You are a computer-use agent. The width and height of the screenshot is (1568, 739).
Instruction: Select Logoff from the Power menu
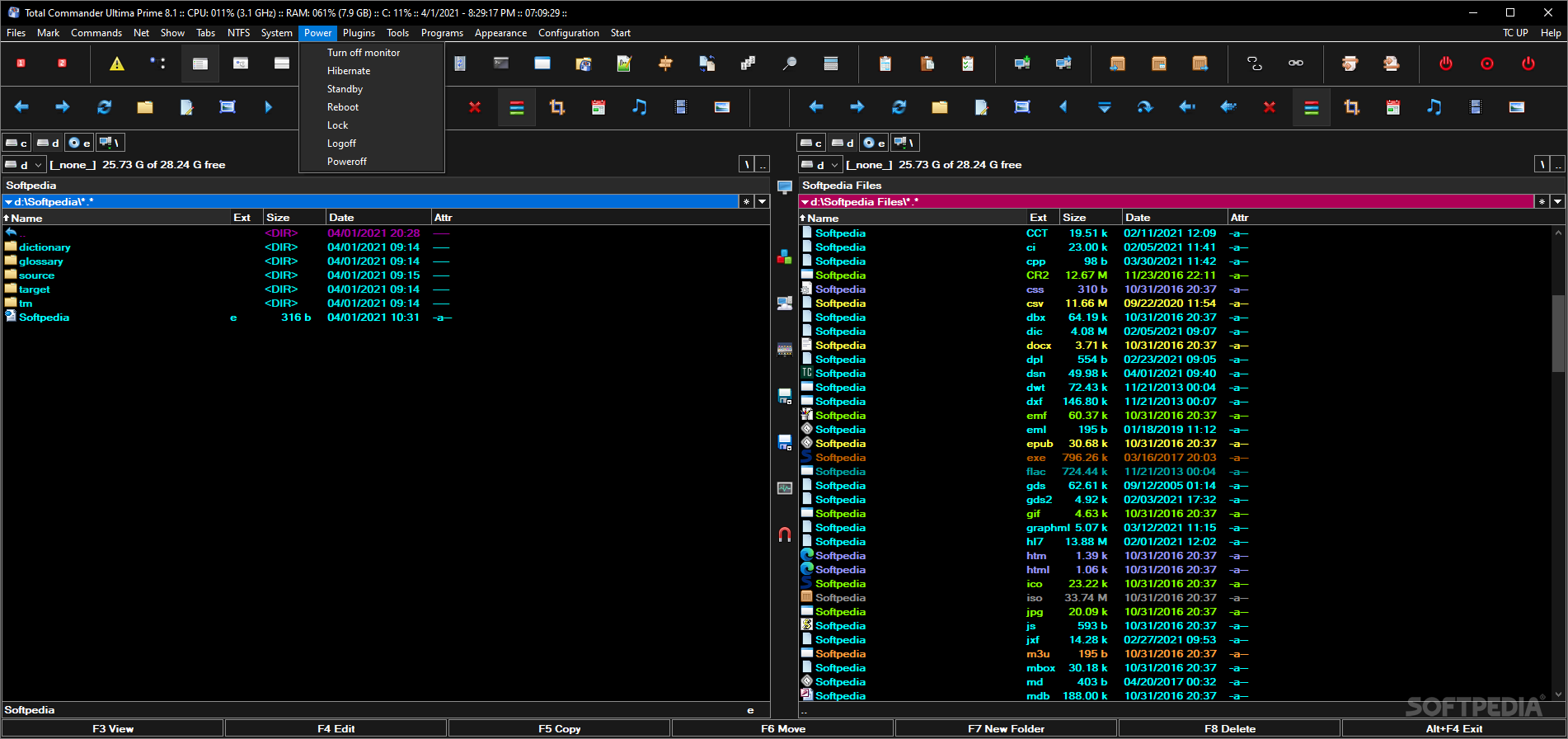point(341,144)
